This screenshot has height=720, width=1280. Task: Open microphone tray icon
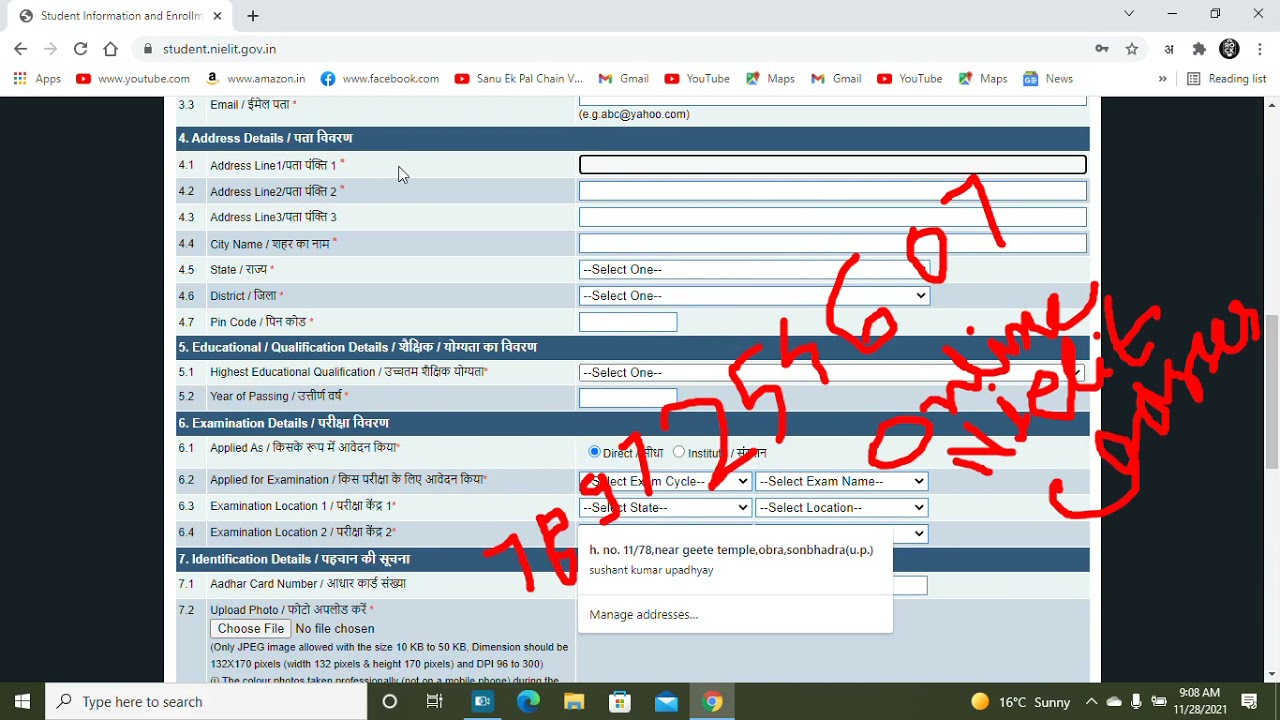point(1137,702)
